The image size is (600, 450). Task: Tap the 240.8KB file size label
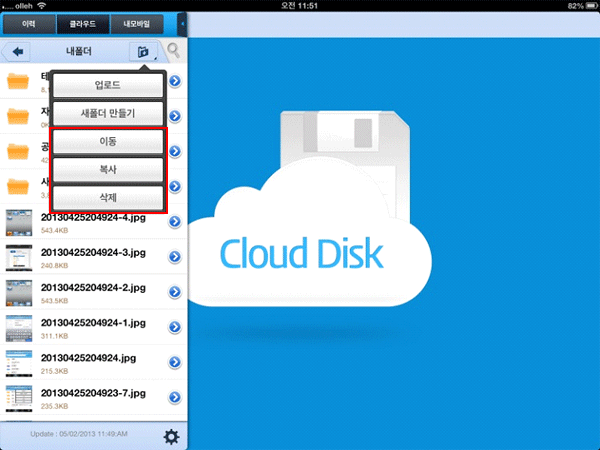click(54, 266)
